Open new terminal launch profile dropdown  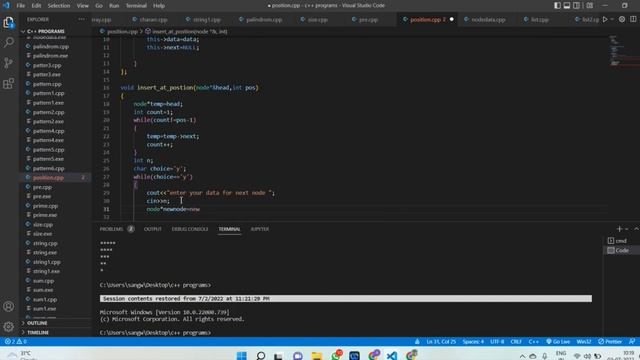[x=627, y=229]
